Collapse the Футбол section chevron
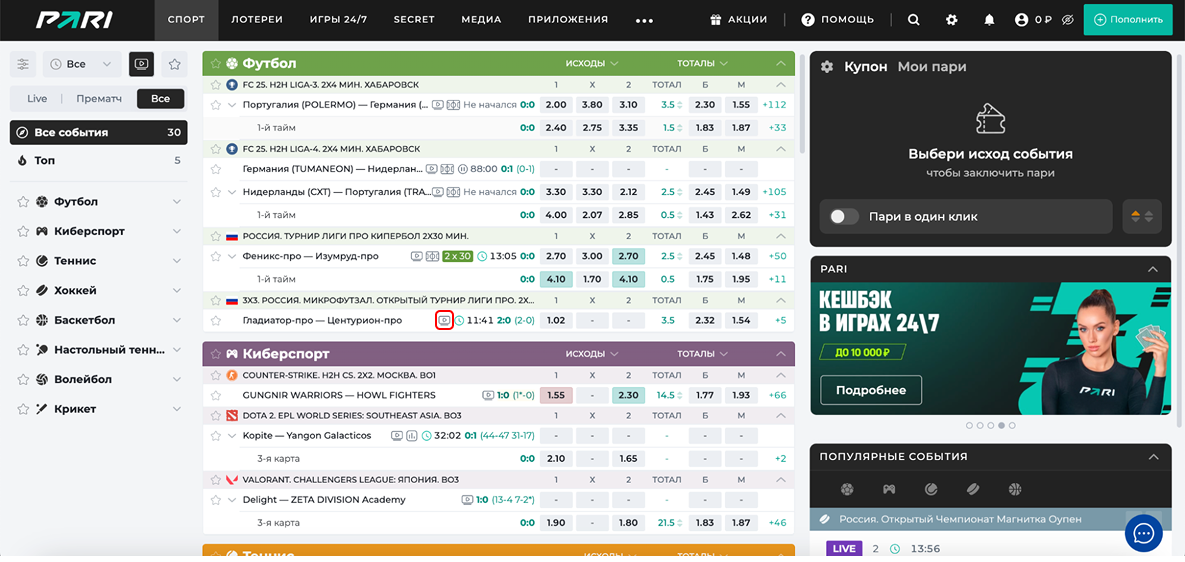Image resolution: width=1185 pixels, height=562 pixels. click(781, 63)
